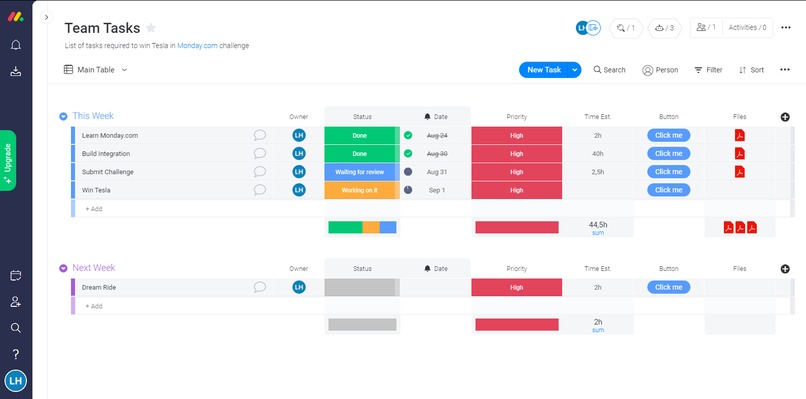This screenshot has width=806, height=399.
Task: Click the board subscribers LH avatar
Action: pyautogui.click(x=582, y=28)
